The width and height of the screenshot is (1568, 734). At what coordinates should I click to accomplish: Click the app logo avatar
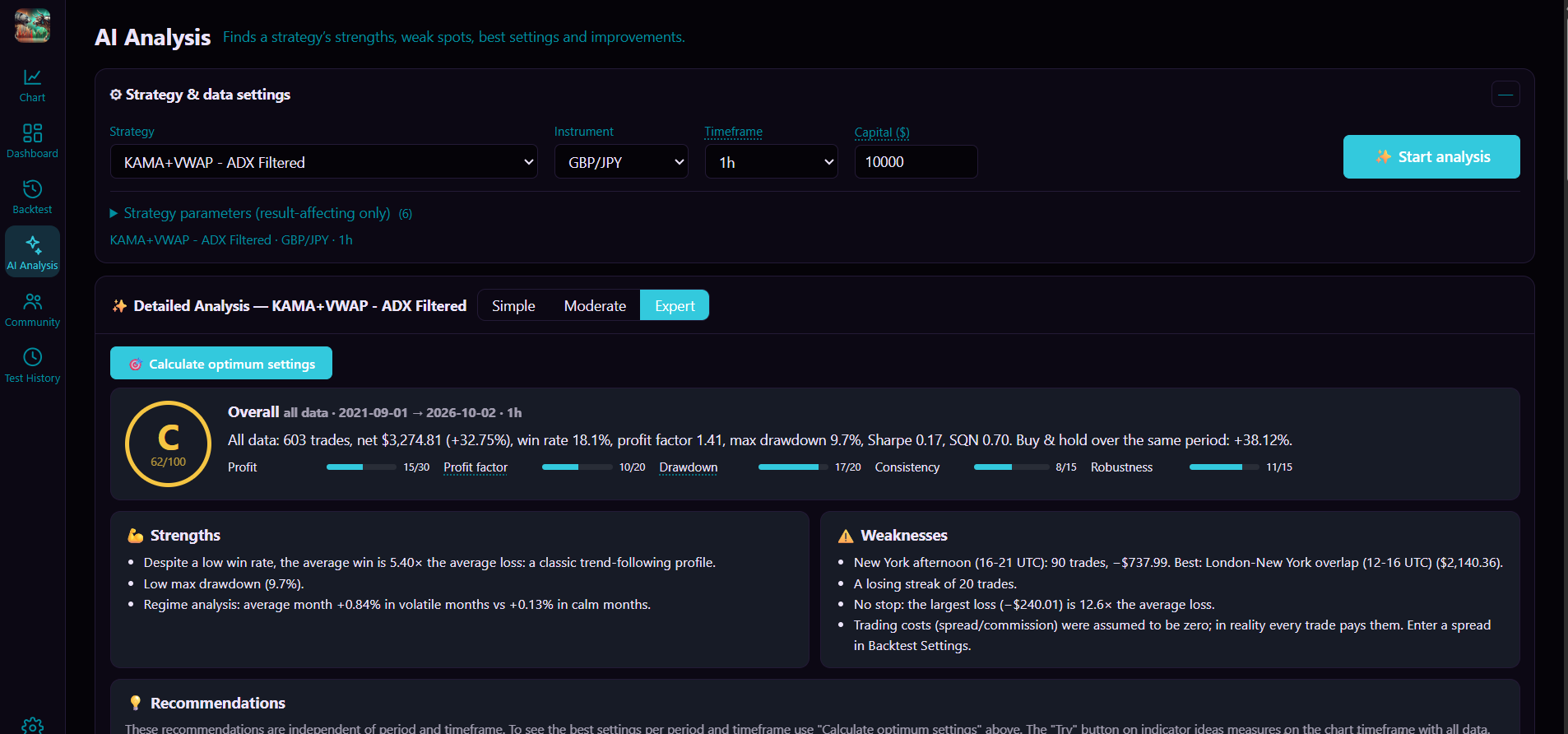point(32,26)
